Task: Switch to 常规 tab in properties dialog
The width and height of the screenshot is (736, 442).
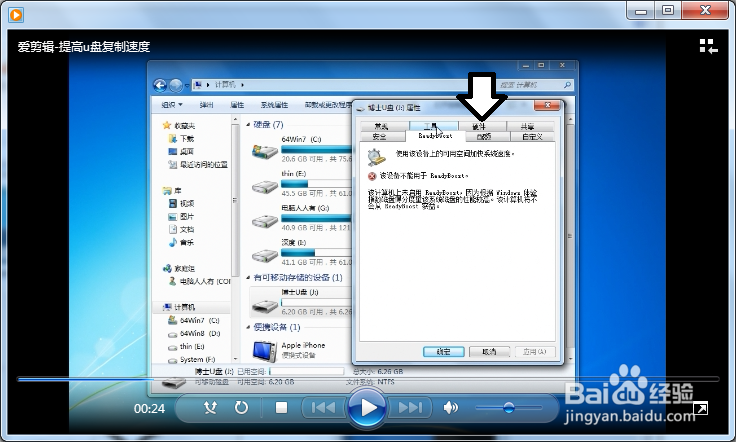Action: click(384, 126)
